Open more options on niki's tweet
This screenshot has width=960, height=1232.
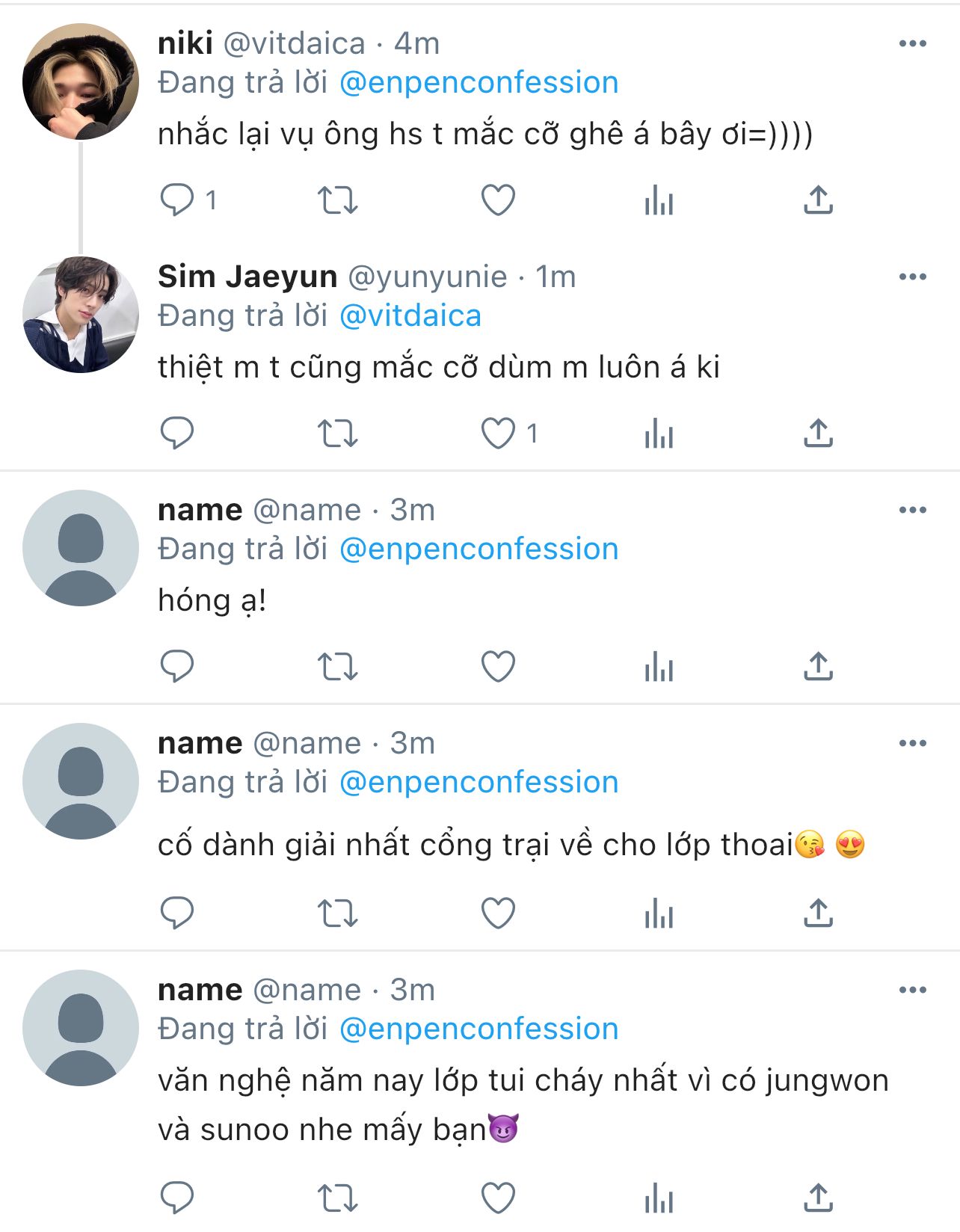[x=912, y=44]
